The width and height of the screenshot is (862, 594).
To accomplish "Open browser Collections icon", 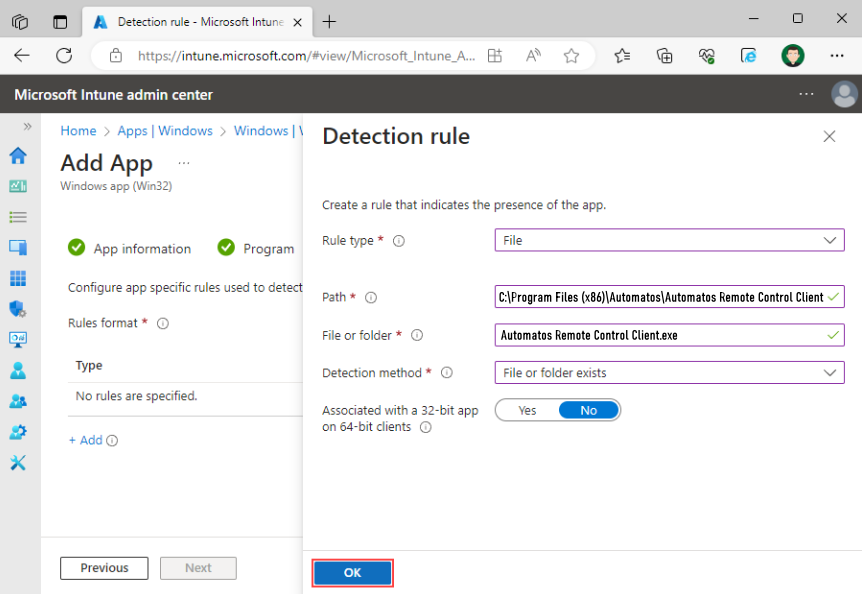I will click(x=664, y=55).
